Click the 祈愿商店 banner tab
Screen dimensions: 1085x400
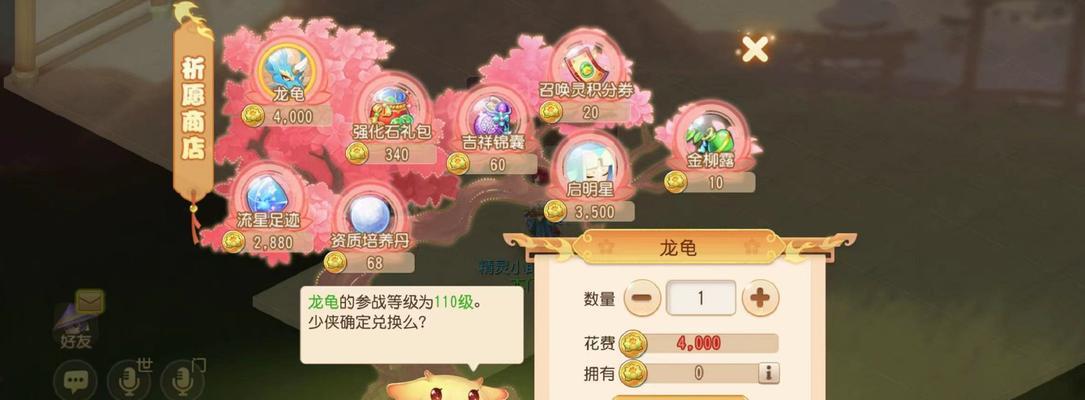coord(193,111)
